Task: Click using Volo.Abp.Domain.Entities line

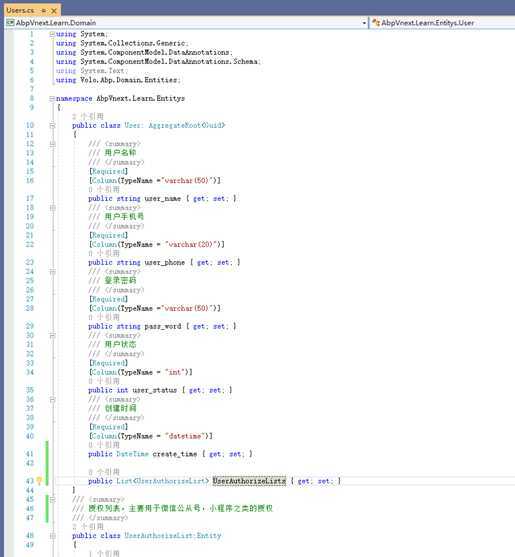Action: 118,80
